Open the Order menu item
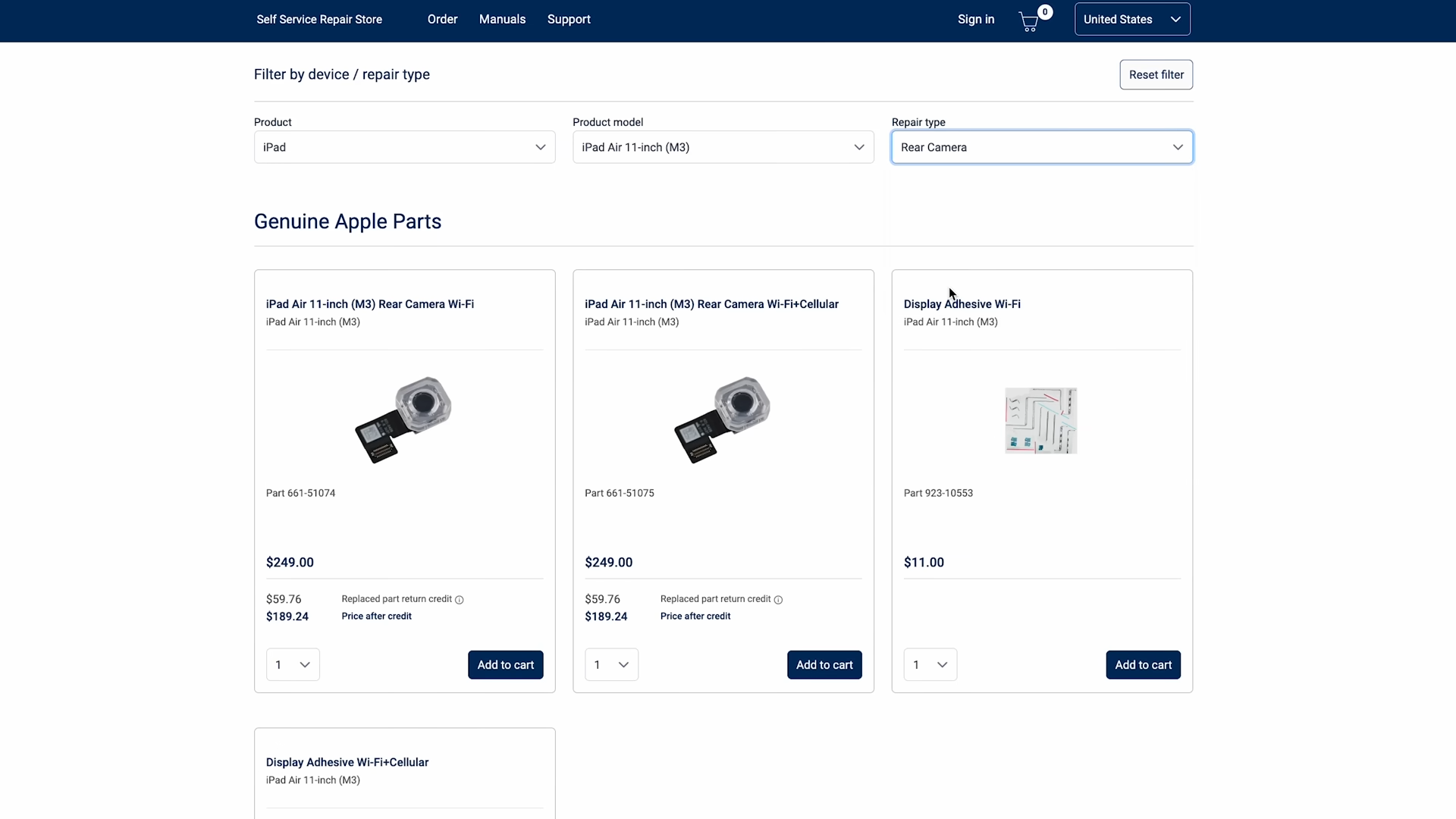The width and height of the screenshot is (1456, 819). (x=442, y=20)
